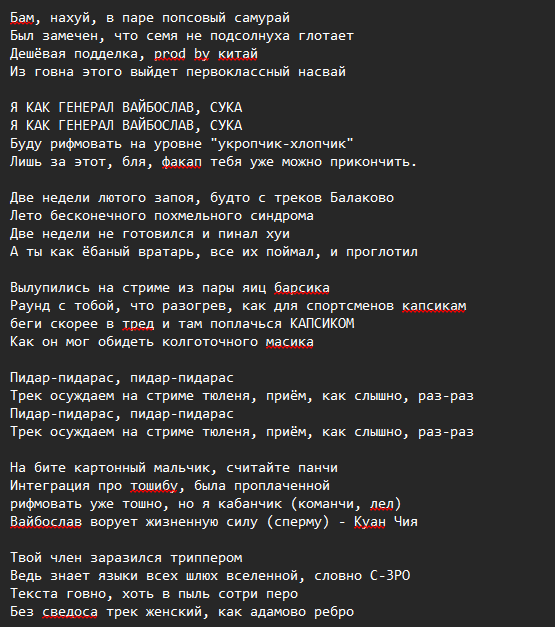Place cursor on the word "насвай"
The width and height of the screenshot is (555, 627).
coord(322,72)
